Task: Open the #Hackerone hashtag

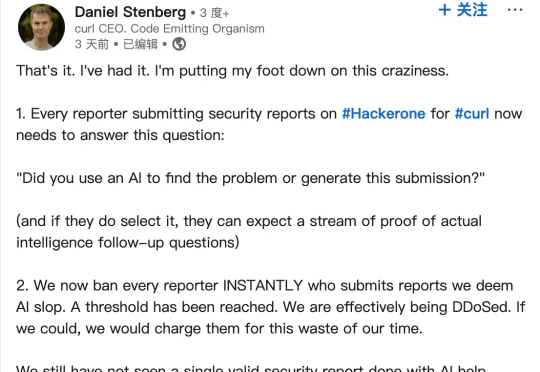Action: pos(384,114)
